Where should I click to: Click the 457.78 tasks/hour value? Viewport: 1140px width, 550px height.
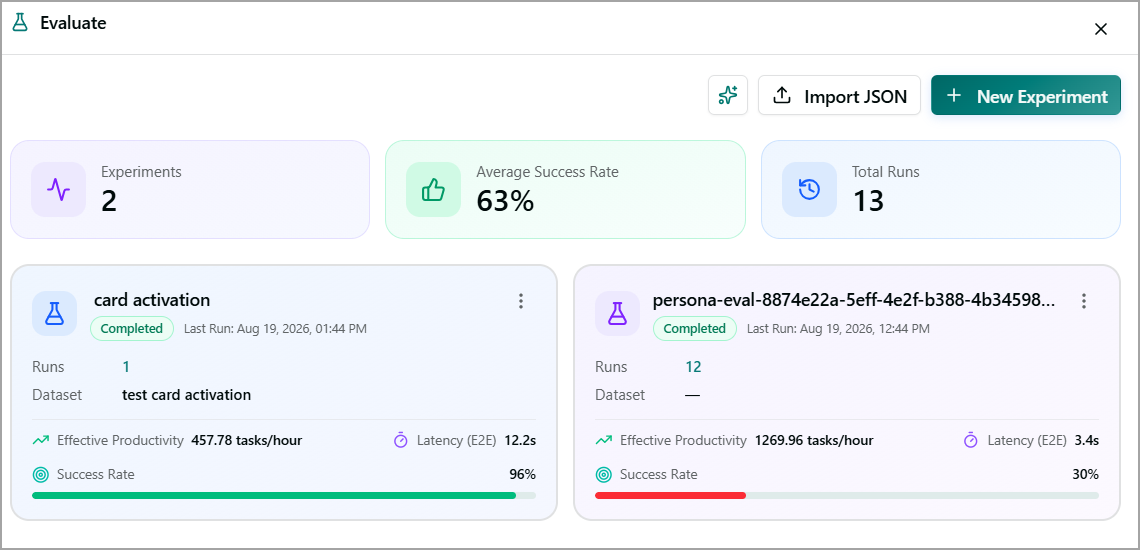(x=246, y=440)
